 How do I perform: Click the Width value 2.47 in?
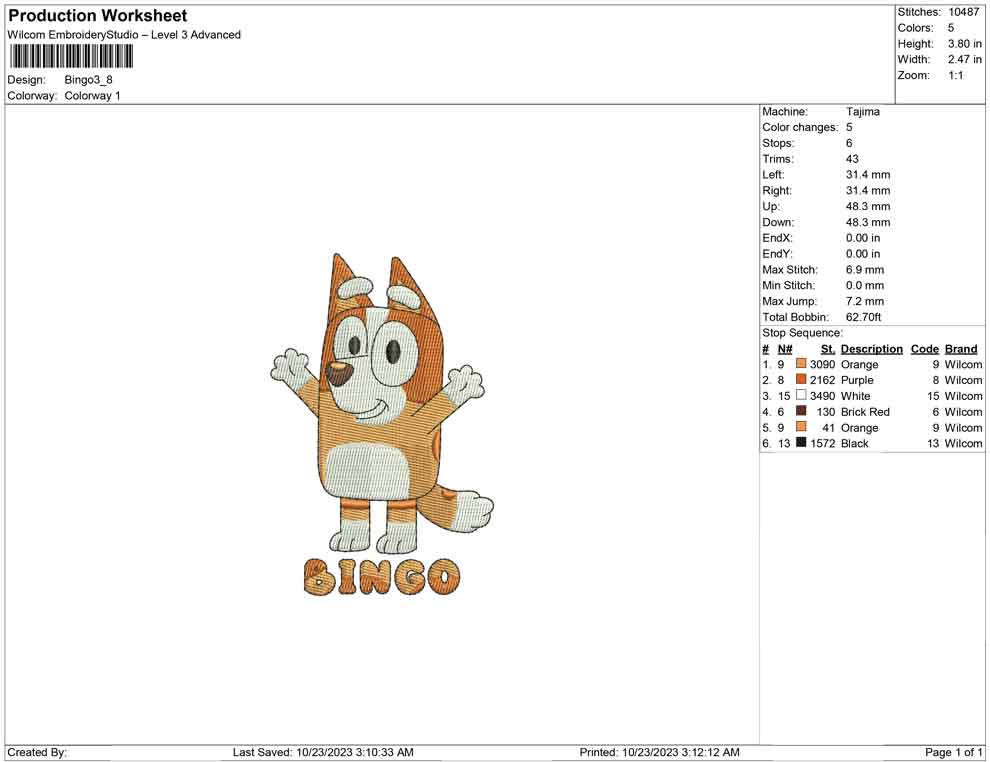pyautogui.click(x=964, y=59)
